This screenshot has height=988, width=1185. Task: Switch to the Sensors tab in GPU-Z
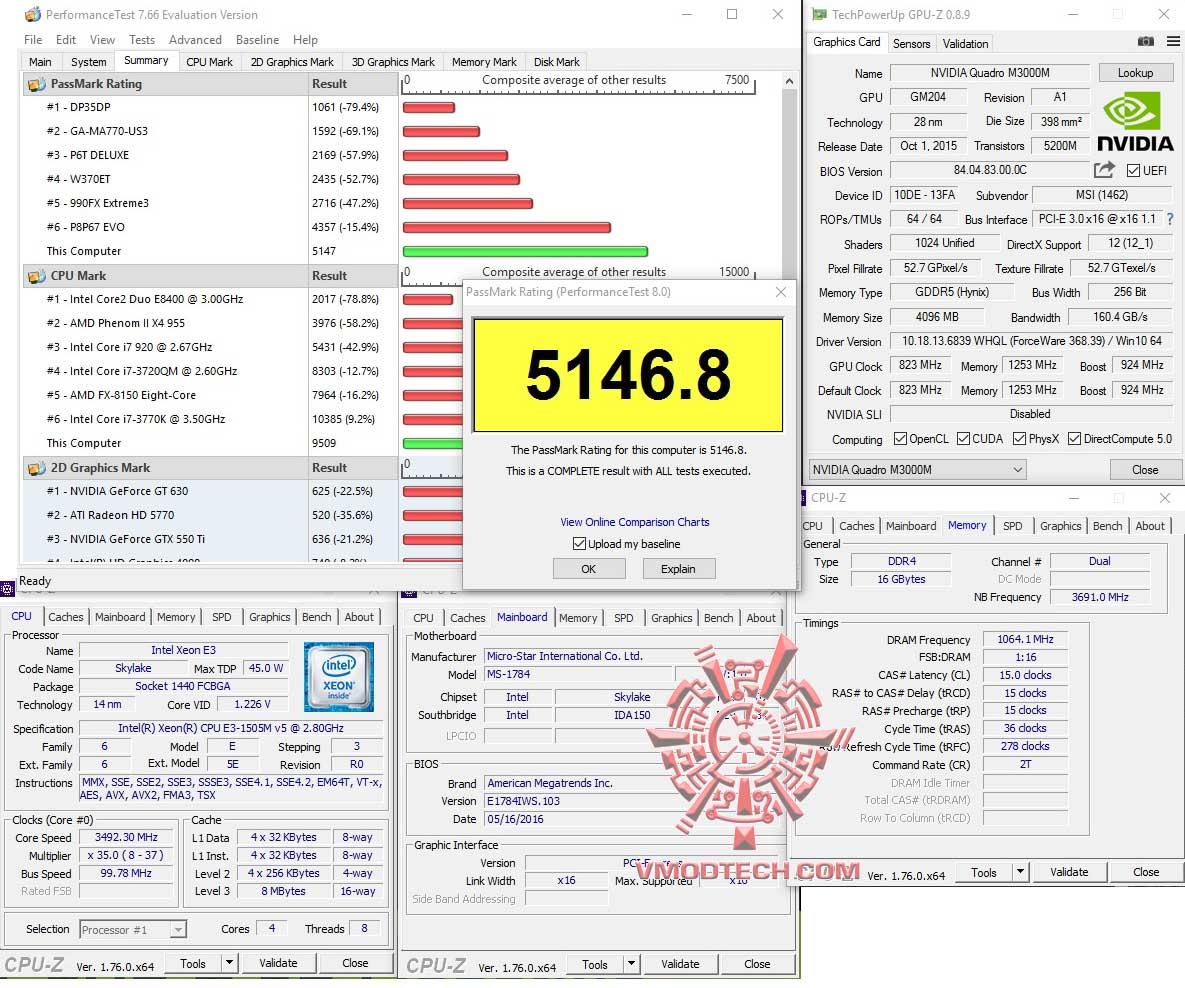tap(911, 43)
